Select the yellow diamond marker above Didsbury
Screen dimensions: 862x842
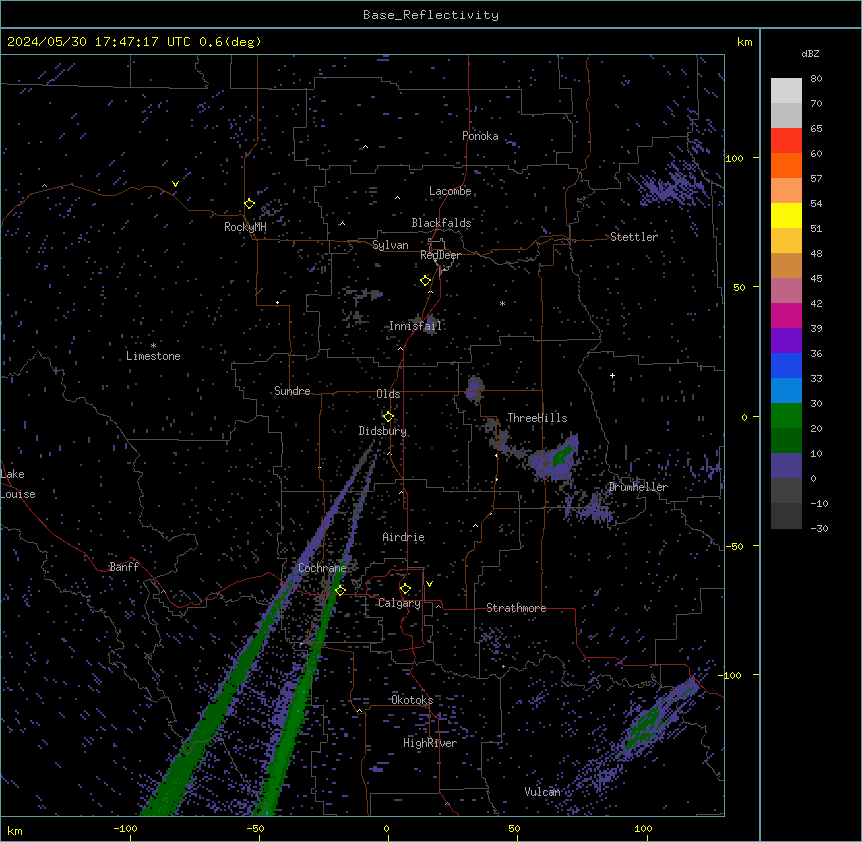tap(388, 416)
